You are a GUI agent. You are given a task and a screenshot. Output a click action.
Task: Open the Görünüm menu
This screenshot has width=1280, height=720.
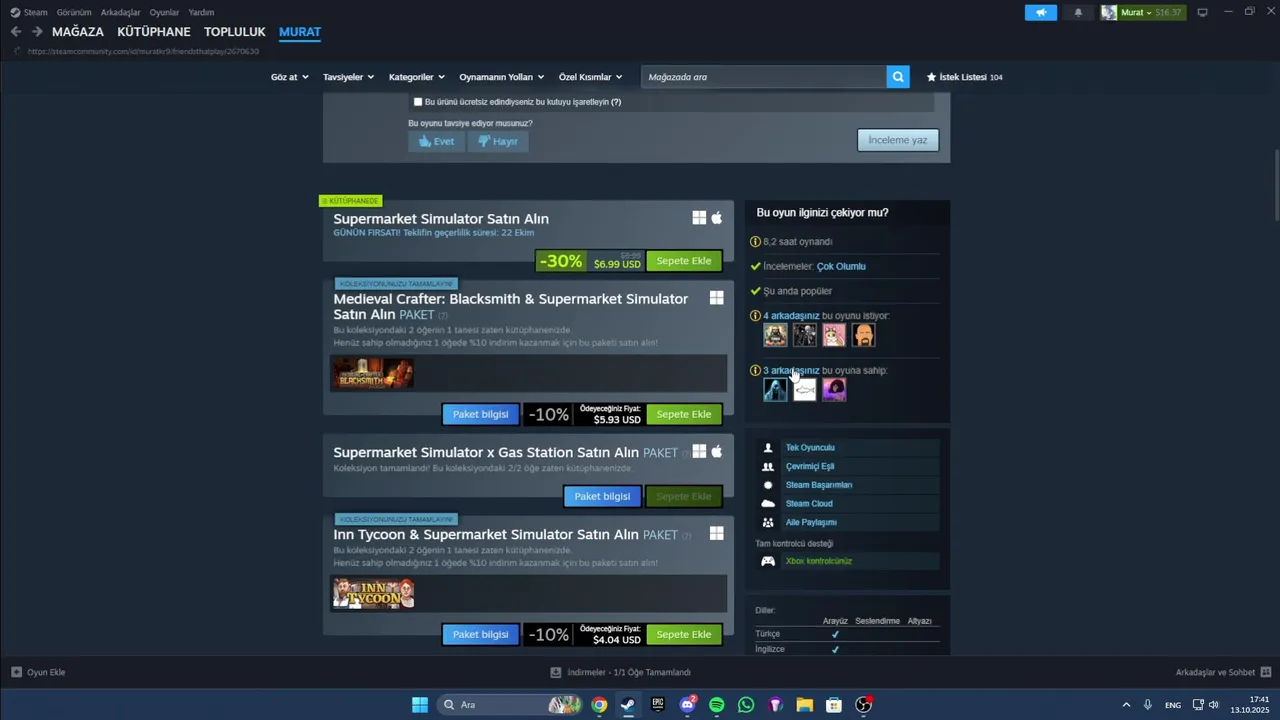pos(74,12)
